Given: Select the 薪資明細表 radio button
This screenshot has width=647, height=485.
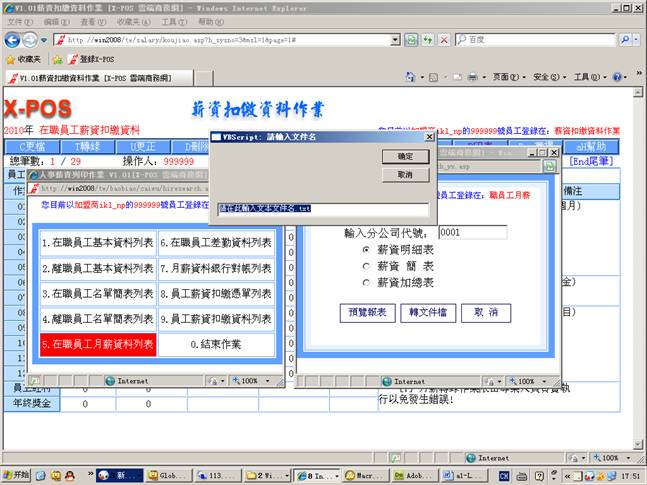Looking at the screenshot, I should [366, 249].
